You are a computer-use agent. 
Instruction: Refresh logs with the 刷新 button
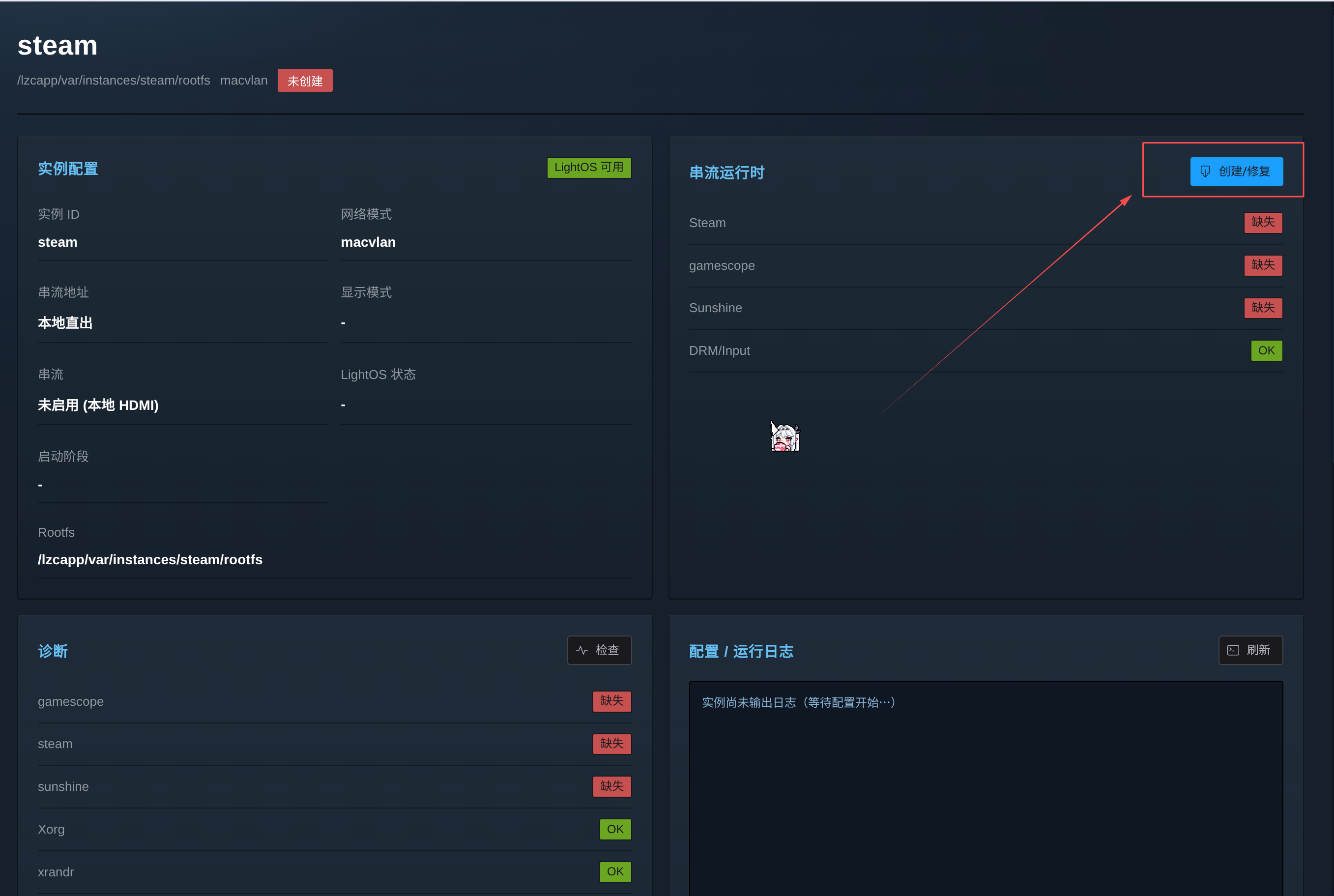1250,650
